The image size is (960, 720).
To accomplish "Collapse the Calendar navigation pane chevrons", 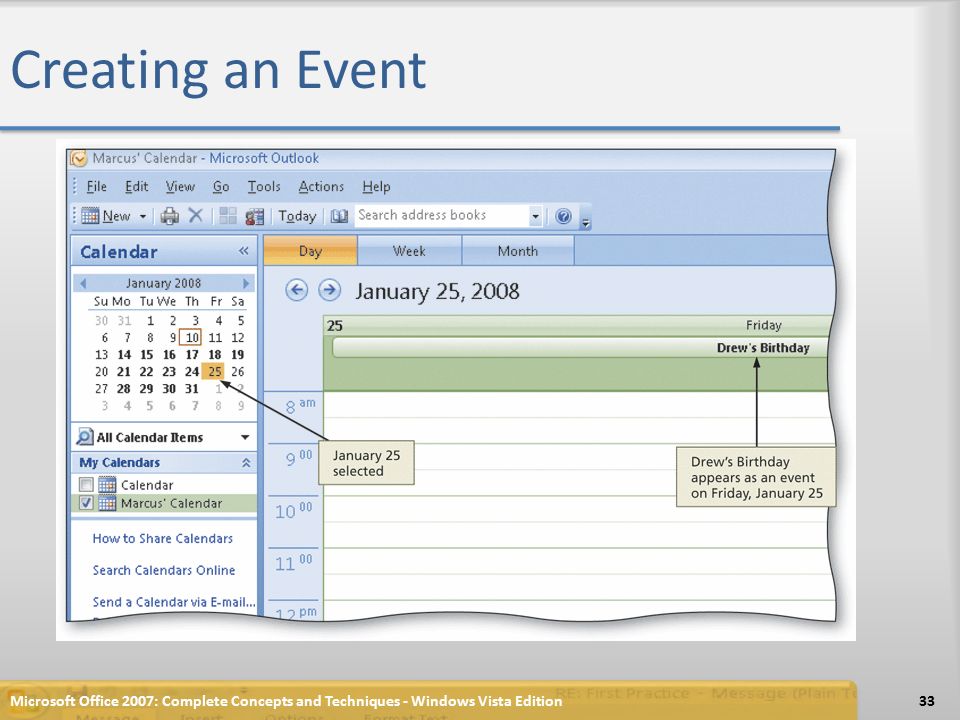I will click(x=244, y=251).
